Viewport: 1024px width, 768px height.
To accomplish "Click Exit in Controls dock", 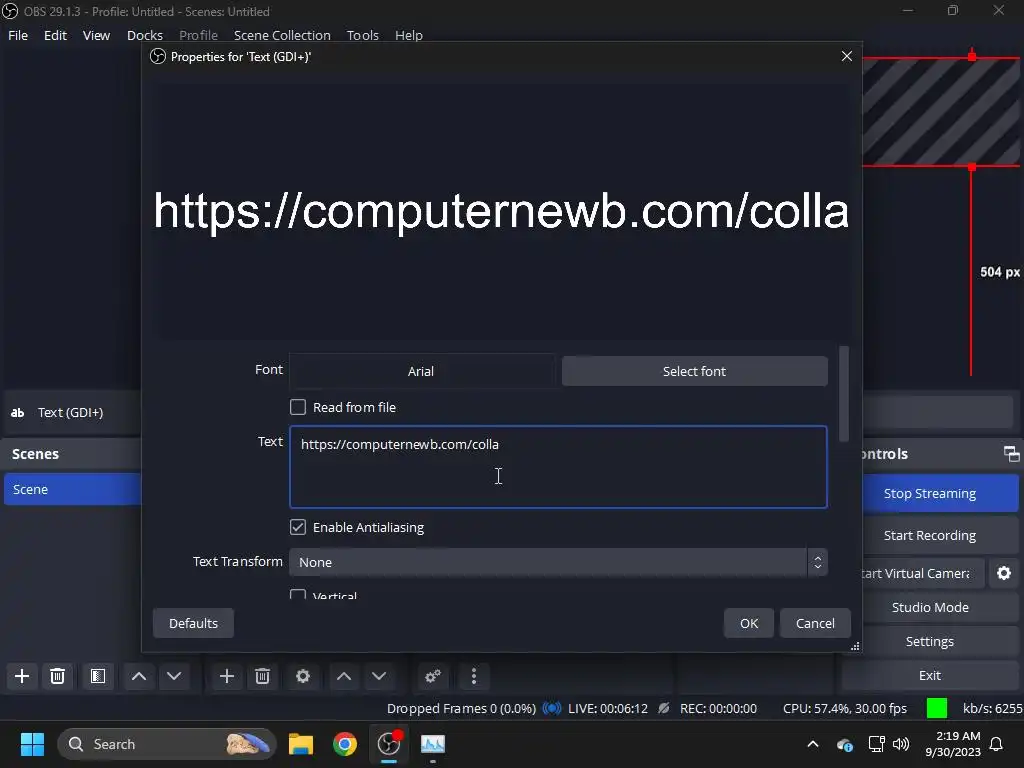I will coord(929,675).
